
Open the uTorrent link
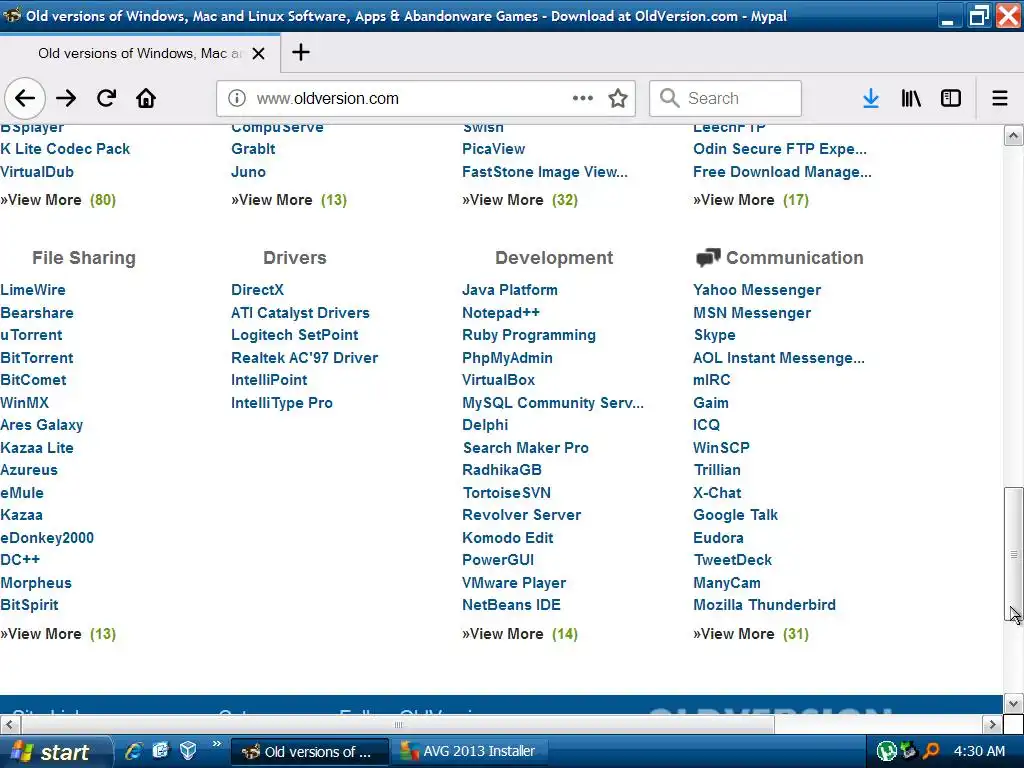pos(31,335)
